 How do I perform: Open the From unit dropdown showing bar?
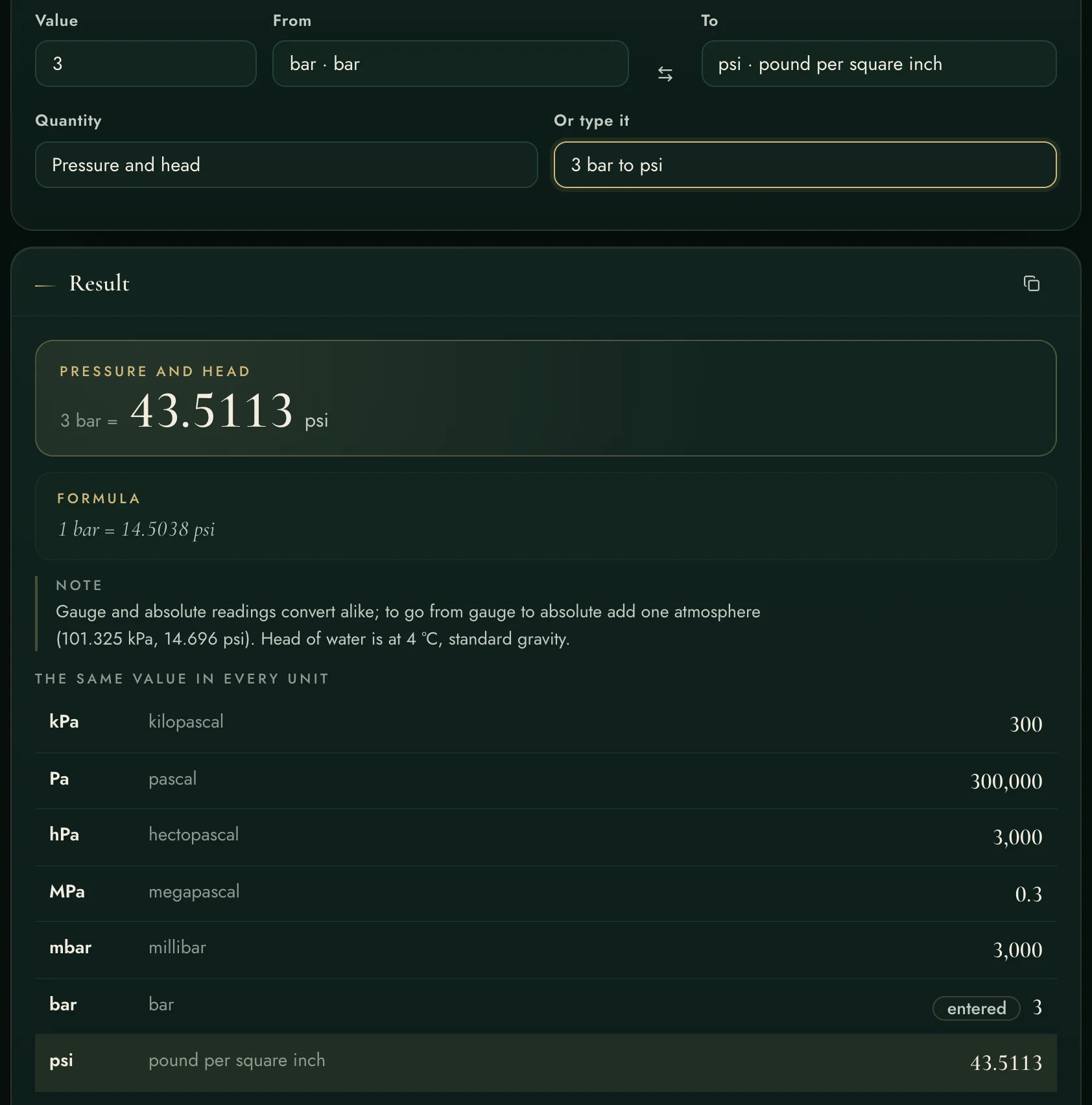click(x=450, y=64)
